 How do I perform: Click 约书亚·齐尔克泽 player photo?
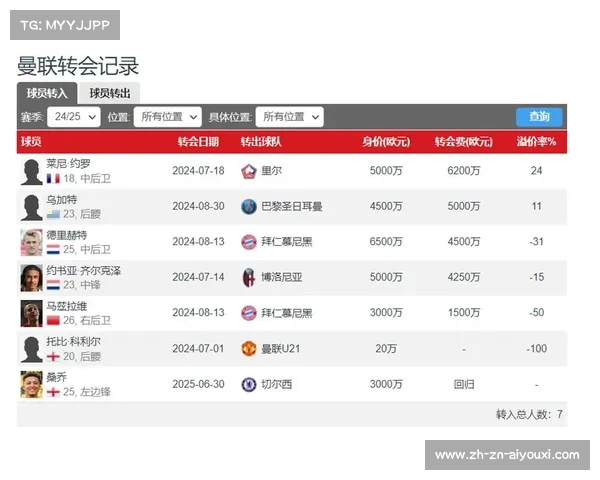pos(31,278)
